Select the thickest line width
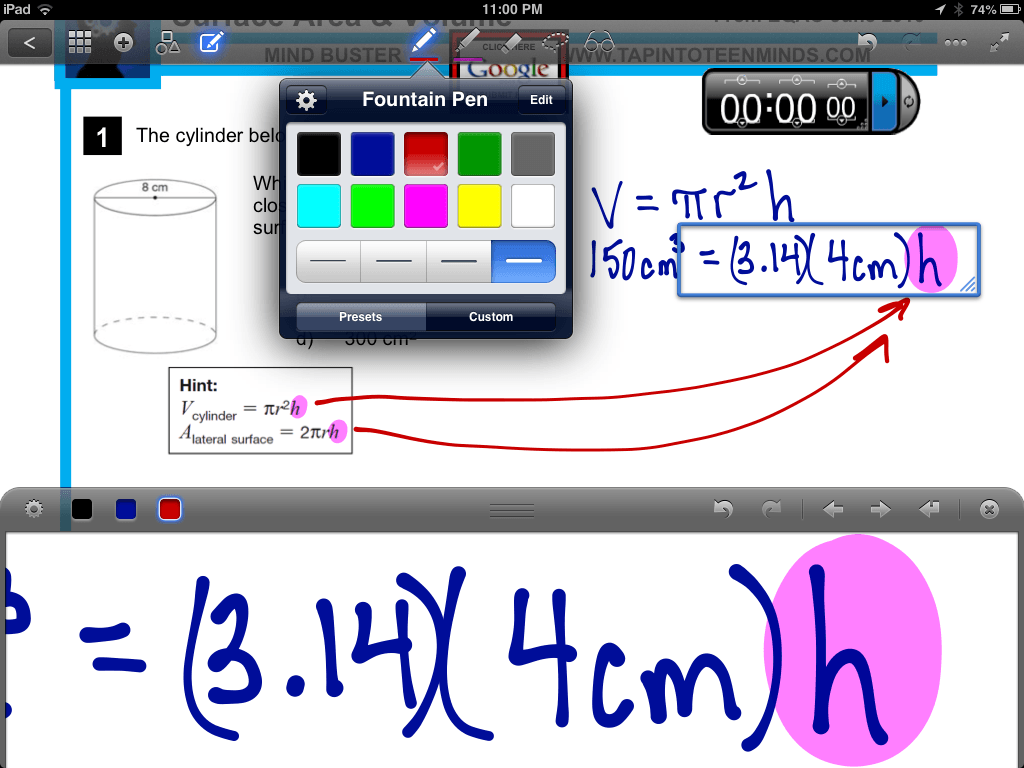 [523, 261]
